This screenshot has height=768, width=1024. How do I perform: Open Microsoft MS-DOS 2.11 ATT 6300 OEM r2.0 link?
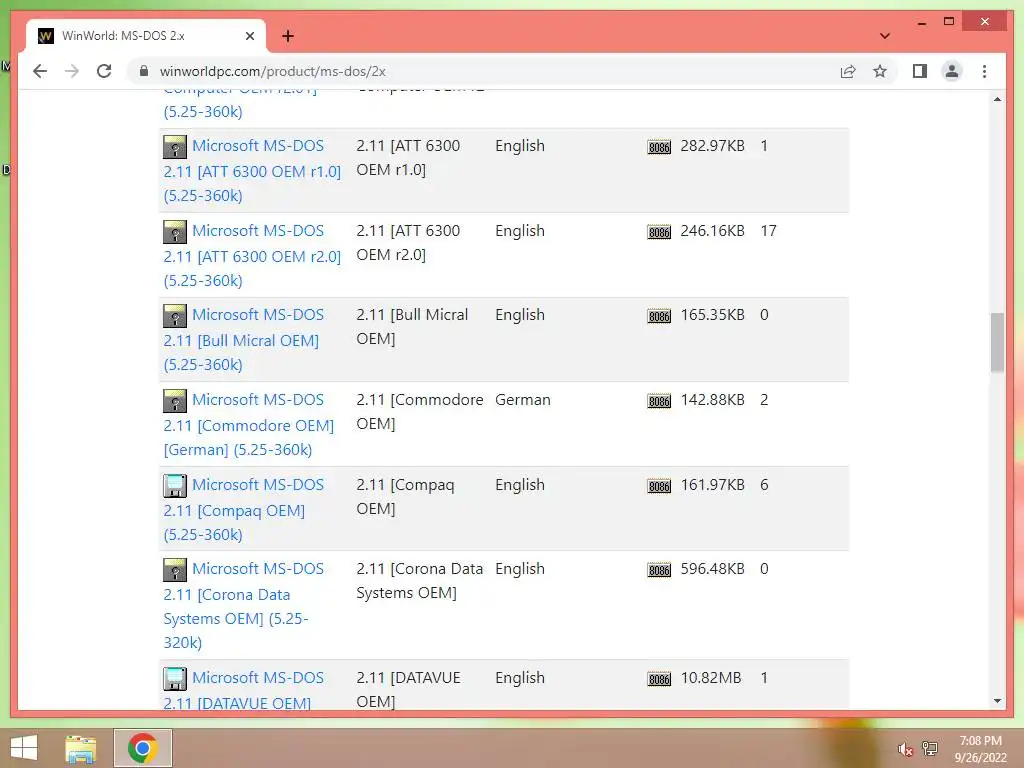point(252,255)
